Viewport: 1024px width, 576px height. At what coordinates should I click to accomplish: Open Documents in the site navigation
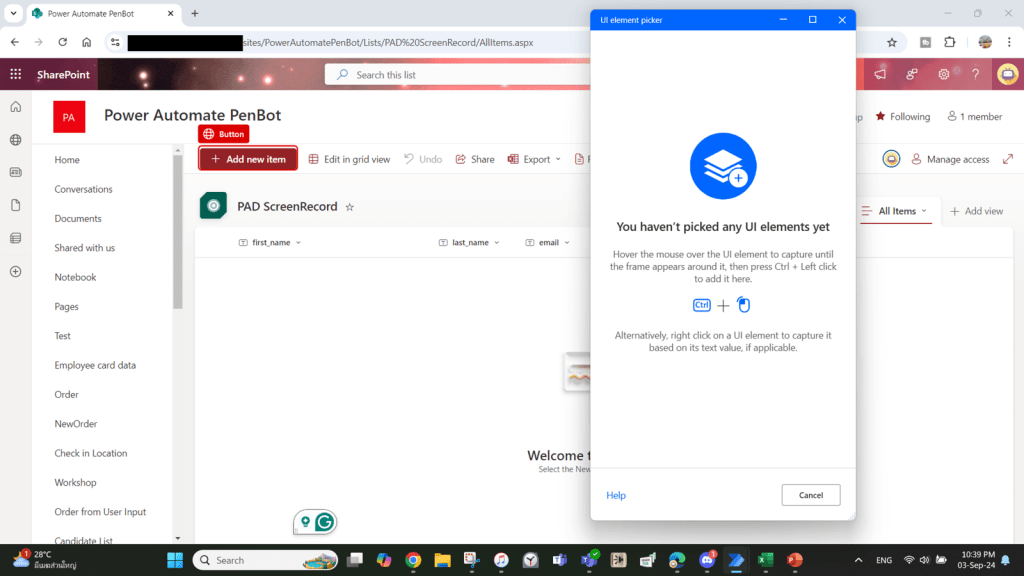point(78,218)
